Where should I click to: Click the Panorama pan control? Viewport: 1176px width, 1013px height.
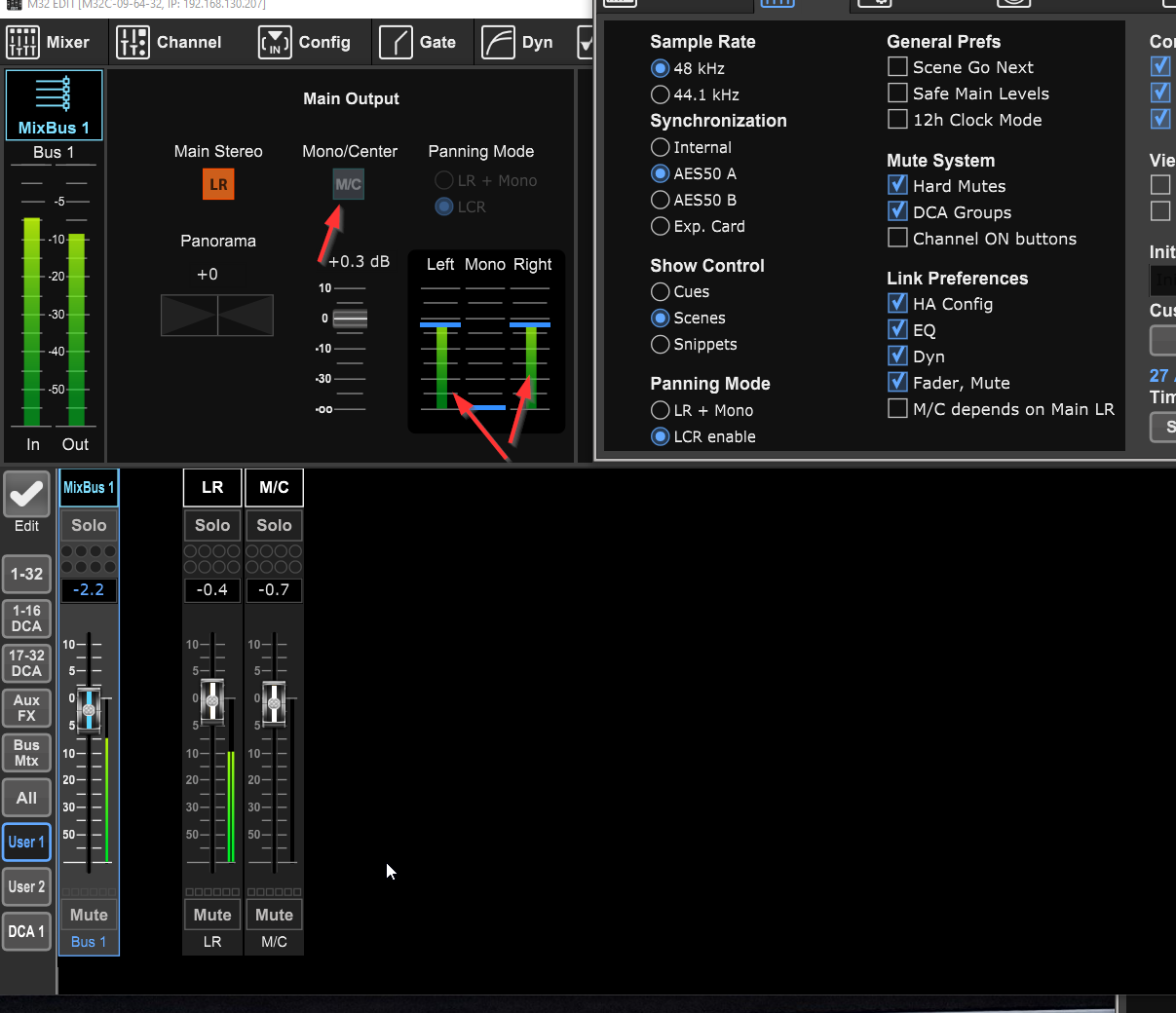click(217, 316)
